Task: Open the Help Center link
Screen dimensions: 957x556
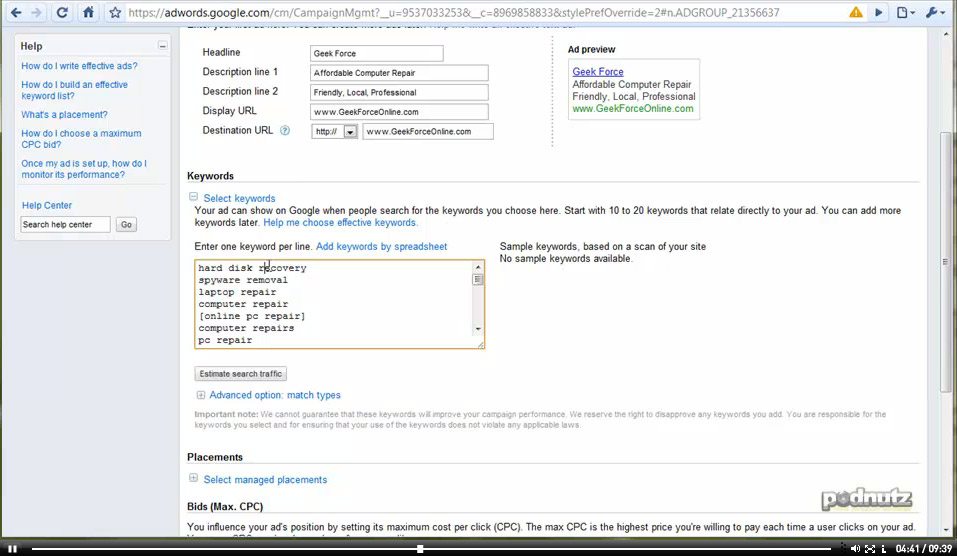Action: 47,206
